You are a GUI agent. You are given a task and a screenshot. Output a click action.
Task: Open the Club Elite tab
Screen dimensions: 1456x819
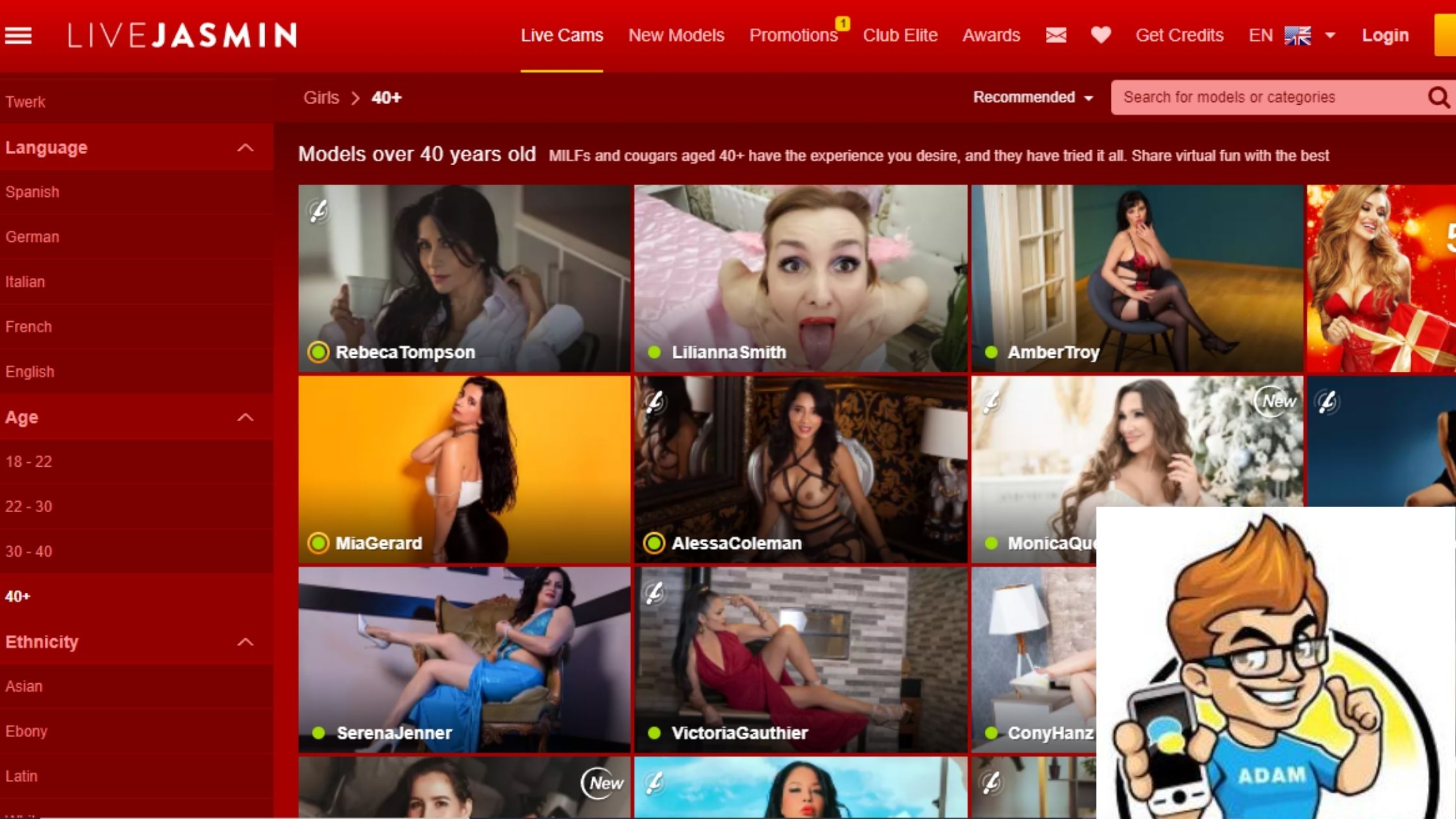click(x=900, y=36)
